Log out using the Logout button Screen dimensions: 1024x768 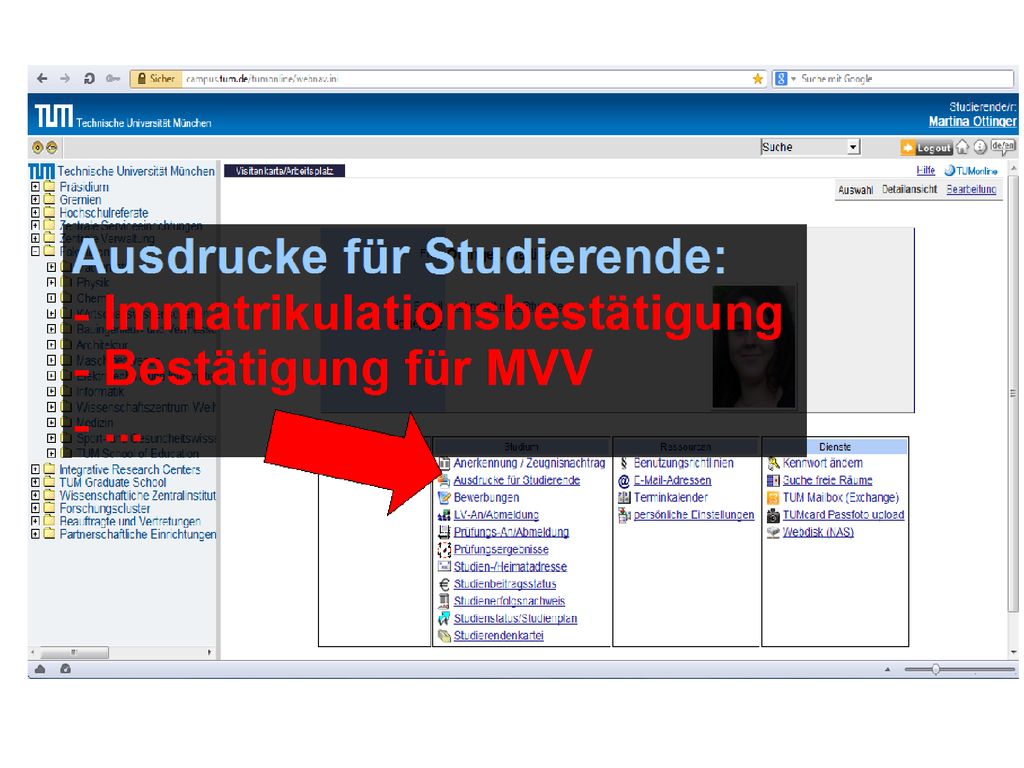click(925, 148)
